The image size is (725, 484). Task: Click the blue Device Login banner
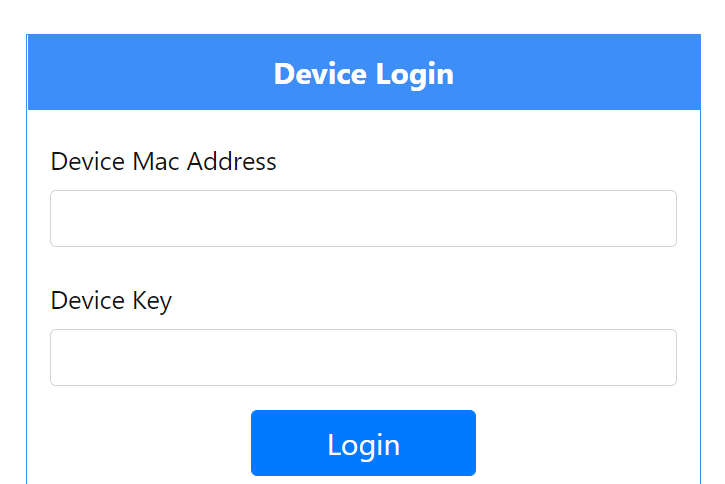click(x=363, y=74)
